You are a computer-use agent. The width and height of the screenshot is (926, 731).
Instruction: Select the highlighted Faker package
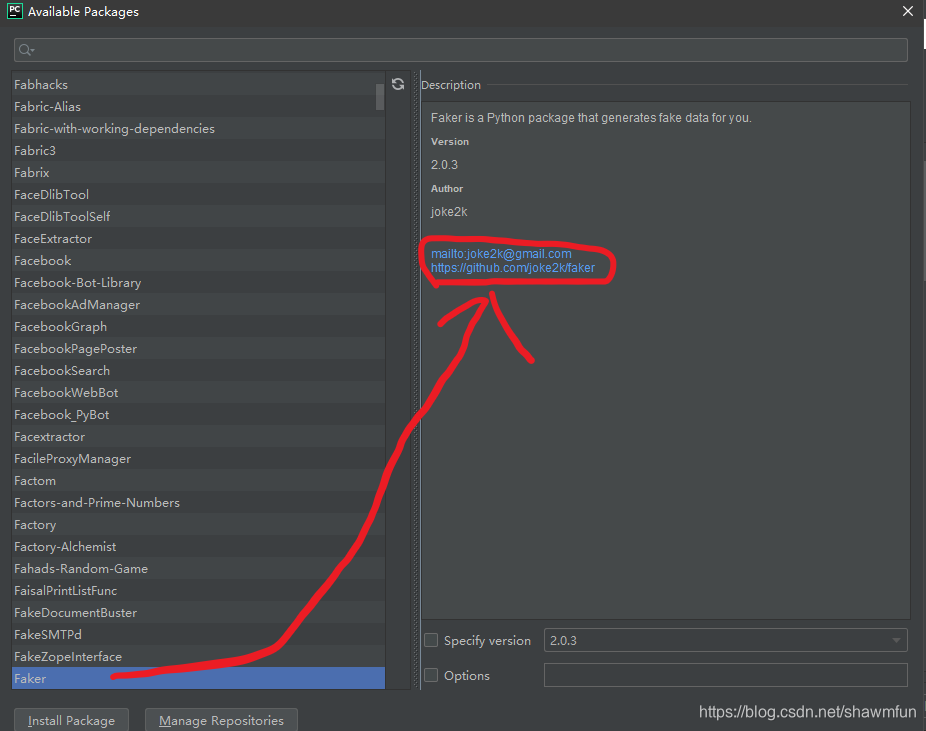(x=198, y=678)
